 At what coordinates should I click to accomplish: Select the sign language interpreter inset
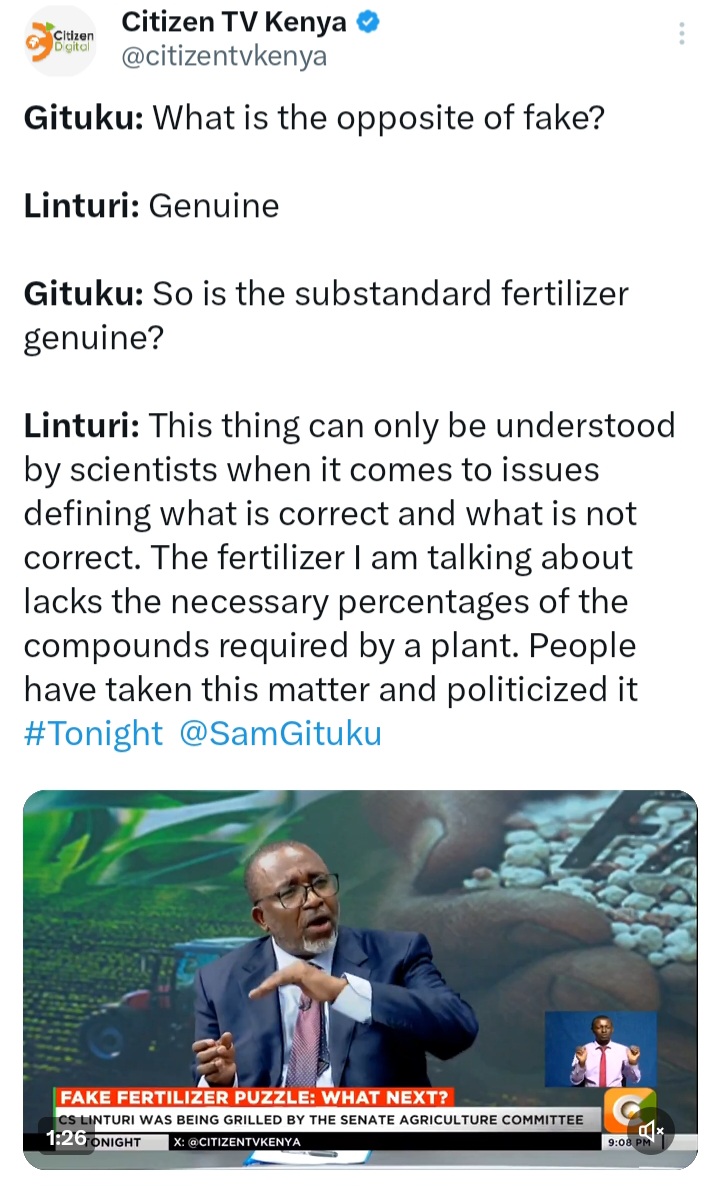(601, 1049)
